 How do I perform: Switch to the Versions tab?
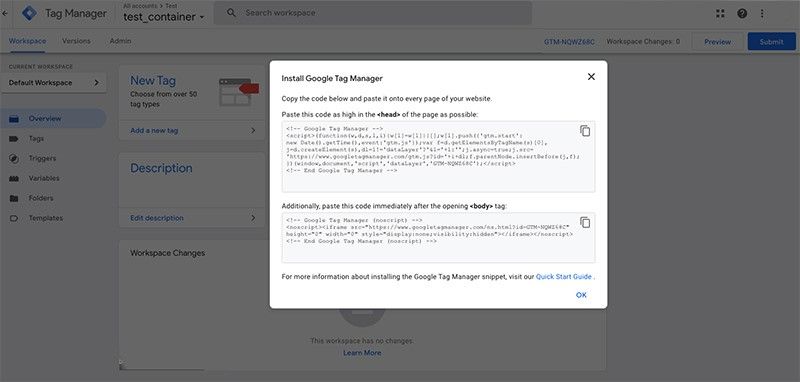[x=76, y=41]
